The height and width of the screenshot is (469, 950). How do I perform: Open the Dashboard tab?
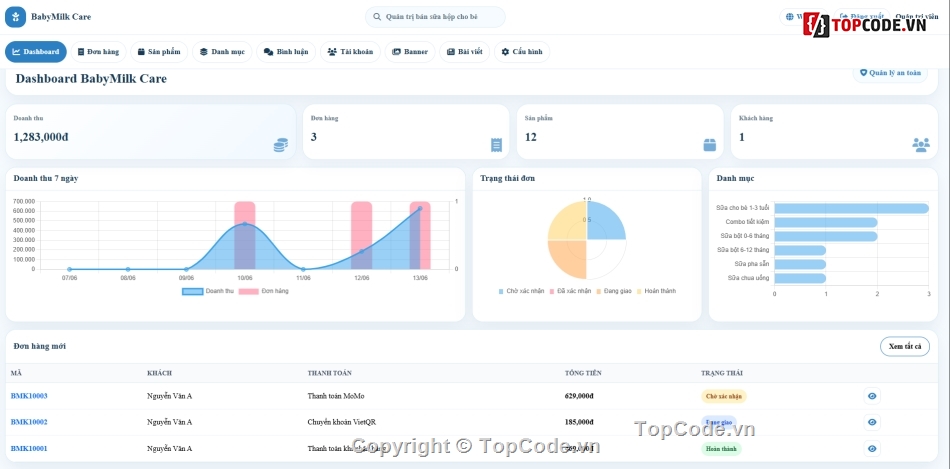point(36,52)
